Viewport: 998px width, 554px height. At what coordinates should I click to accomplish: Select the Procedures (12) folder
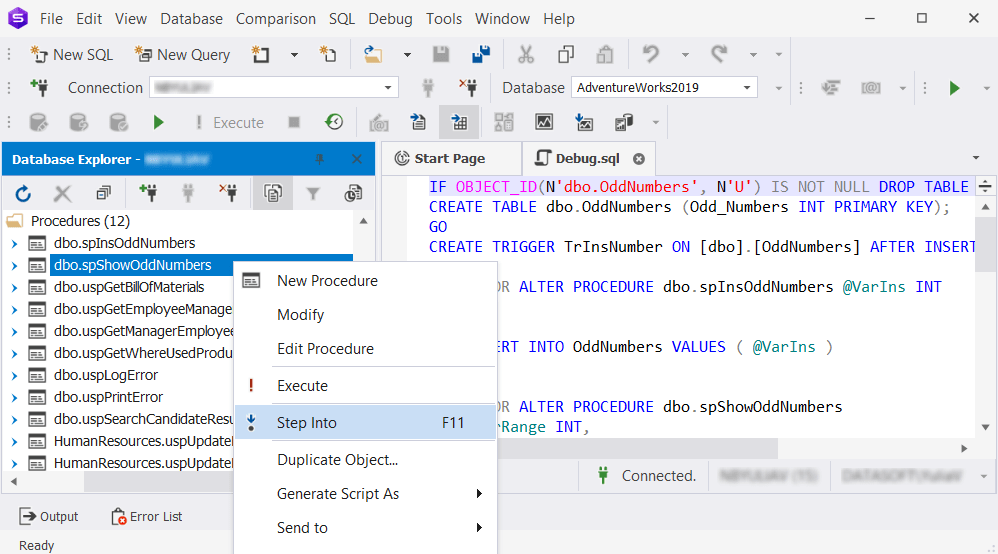pyautogui.click(x=80, y=221)
